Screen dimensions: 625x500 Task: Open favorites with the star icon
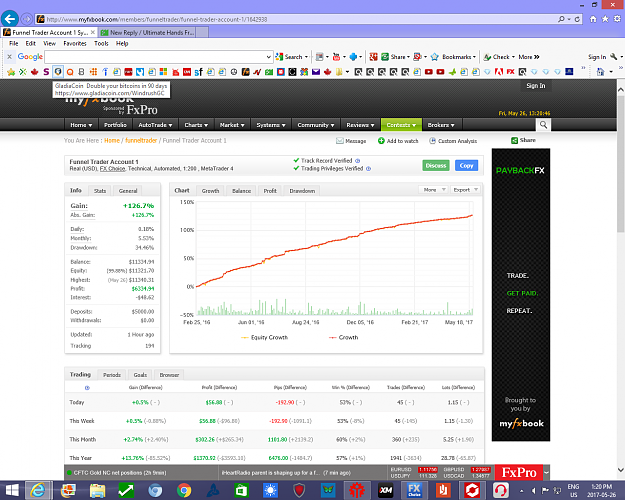pos(605,19)
